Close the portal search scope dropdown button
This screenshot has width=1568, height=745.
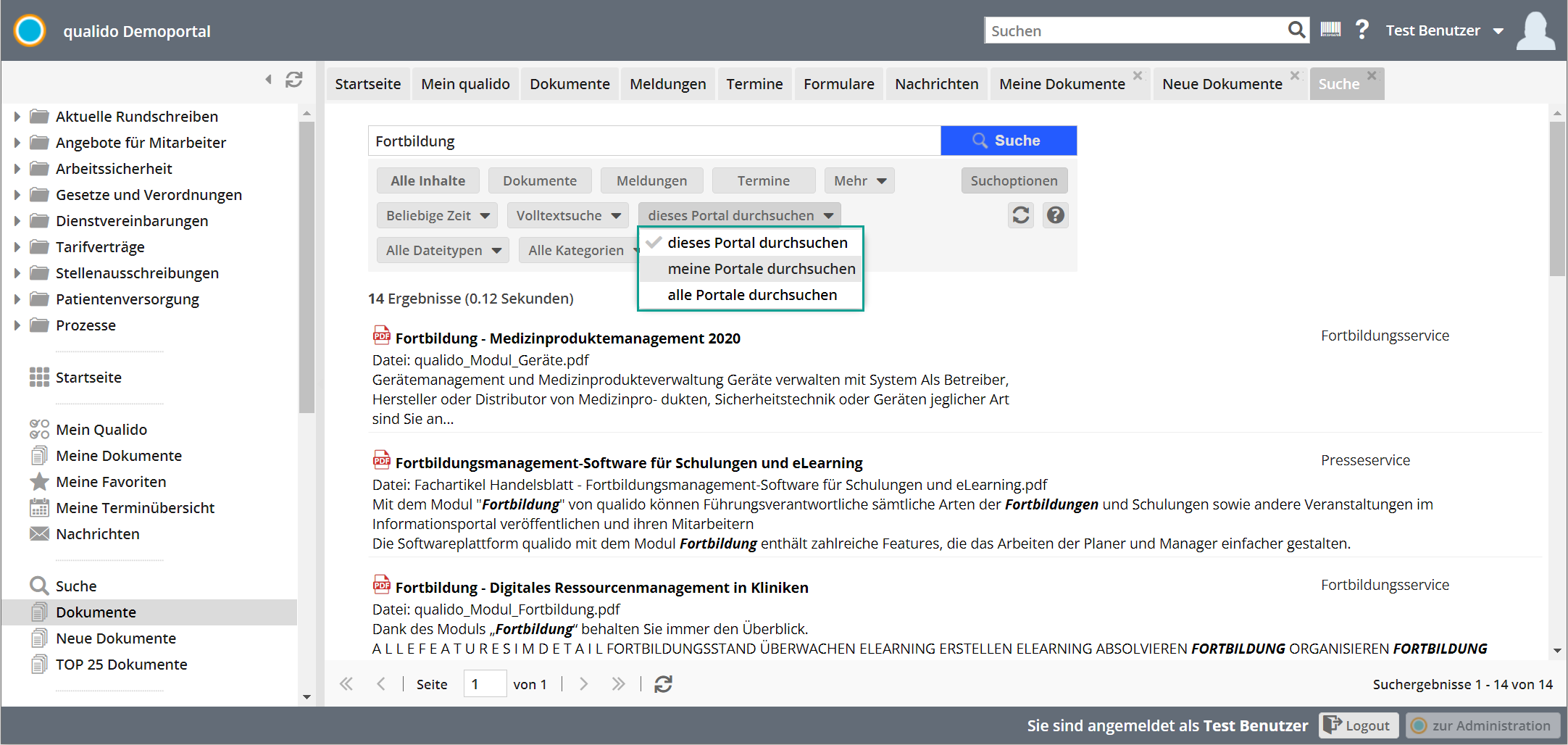[739, 215]
